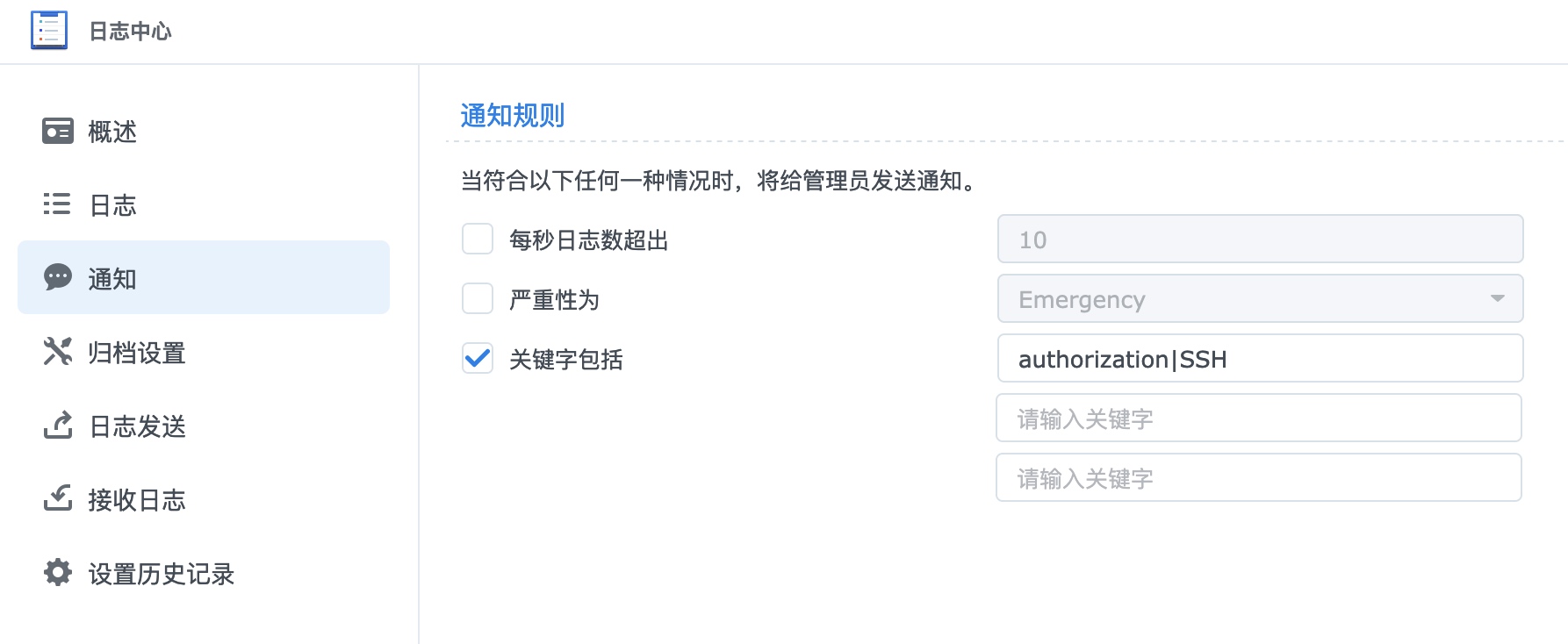Click the 日志发送 upload icon
Screen dimensions: 1568x644
[58, 426]
